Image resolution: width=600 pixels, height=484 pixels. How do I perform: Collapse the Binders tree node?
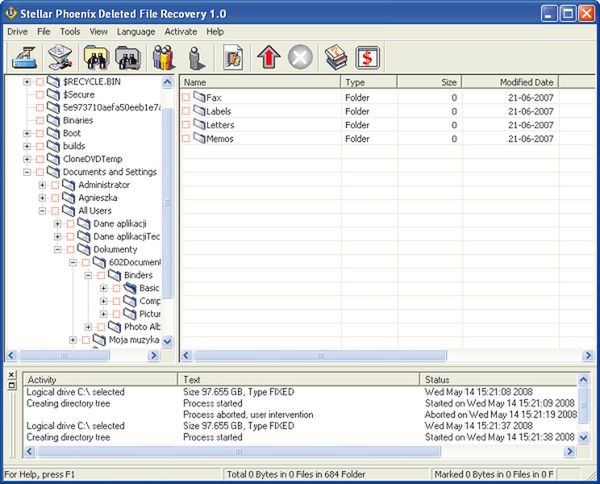pyautogui.click(x=88, y=275)
